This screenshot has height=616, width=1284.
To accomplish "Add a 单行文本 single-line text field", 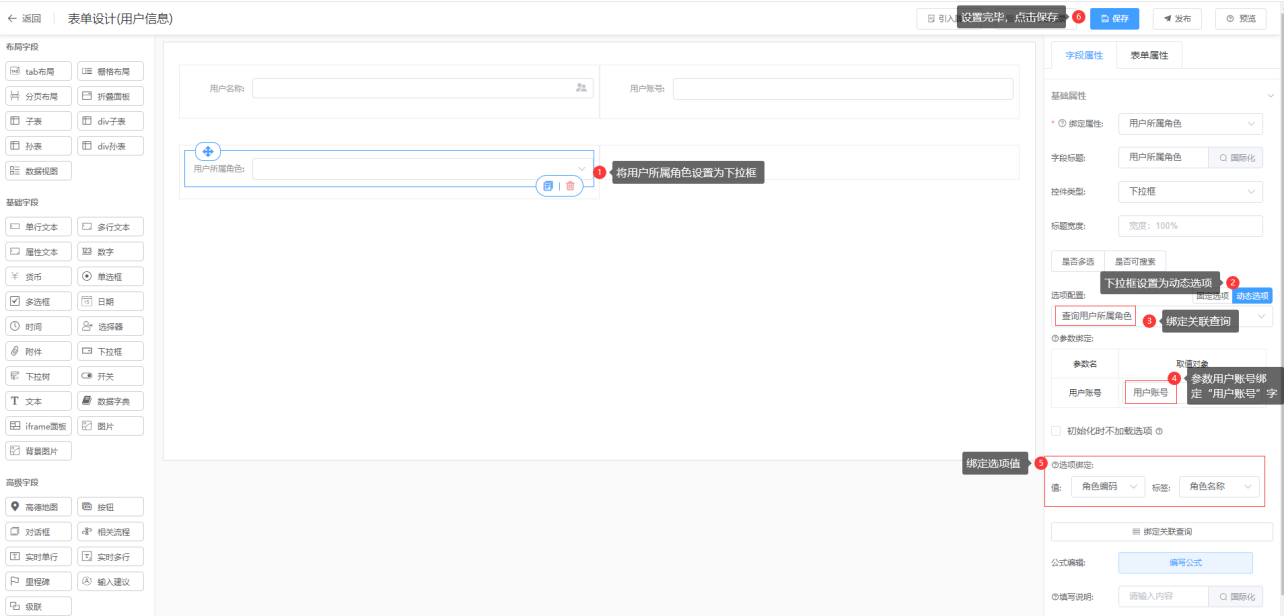I will pyautogui.click(x=38, y=226).
